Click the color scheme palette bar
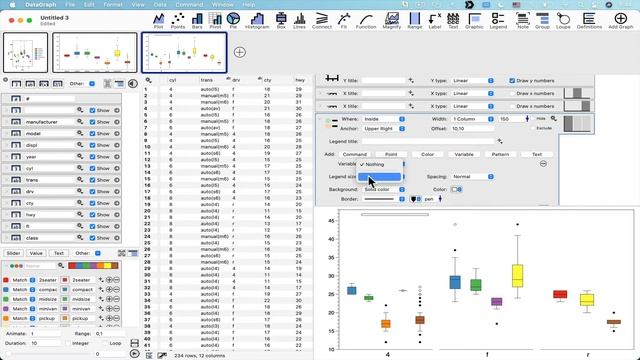Viewport: 640px width, 360px height. click(x=93, y=266)
